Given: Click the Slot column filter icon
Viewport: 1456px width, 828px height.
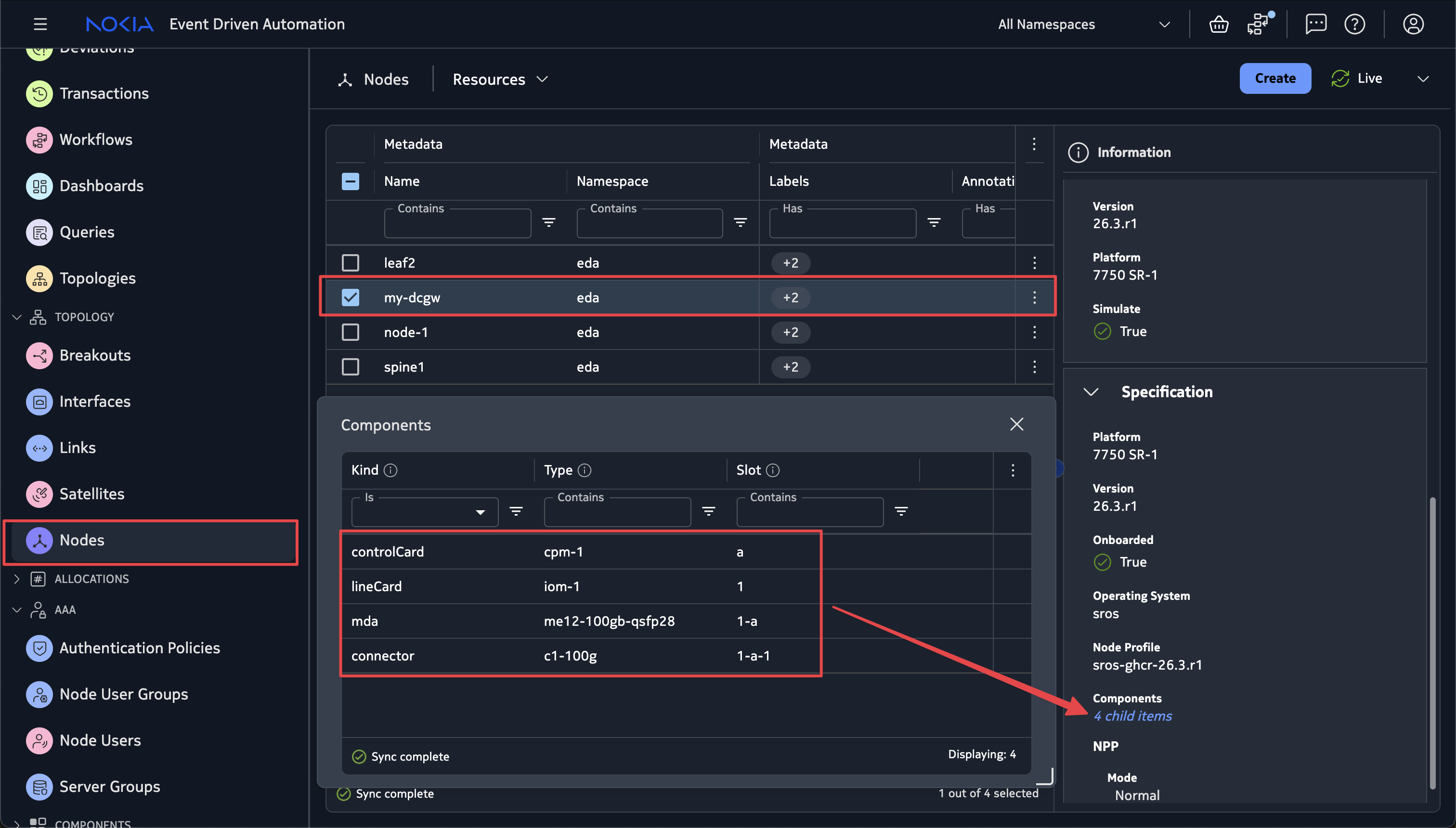Looking at the screenshot, I should [x=901, y=511].
